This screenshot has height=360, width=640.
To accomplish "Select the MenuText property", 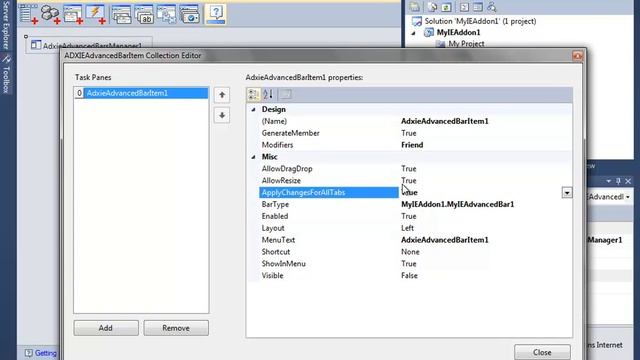I will (x=278, y=240).
